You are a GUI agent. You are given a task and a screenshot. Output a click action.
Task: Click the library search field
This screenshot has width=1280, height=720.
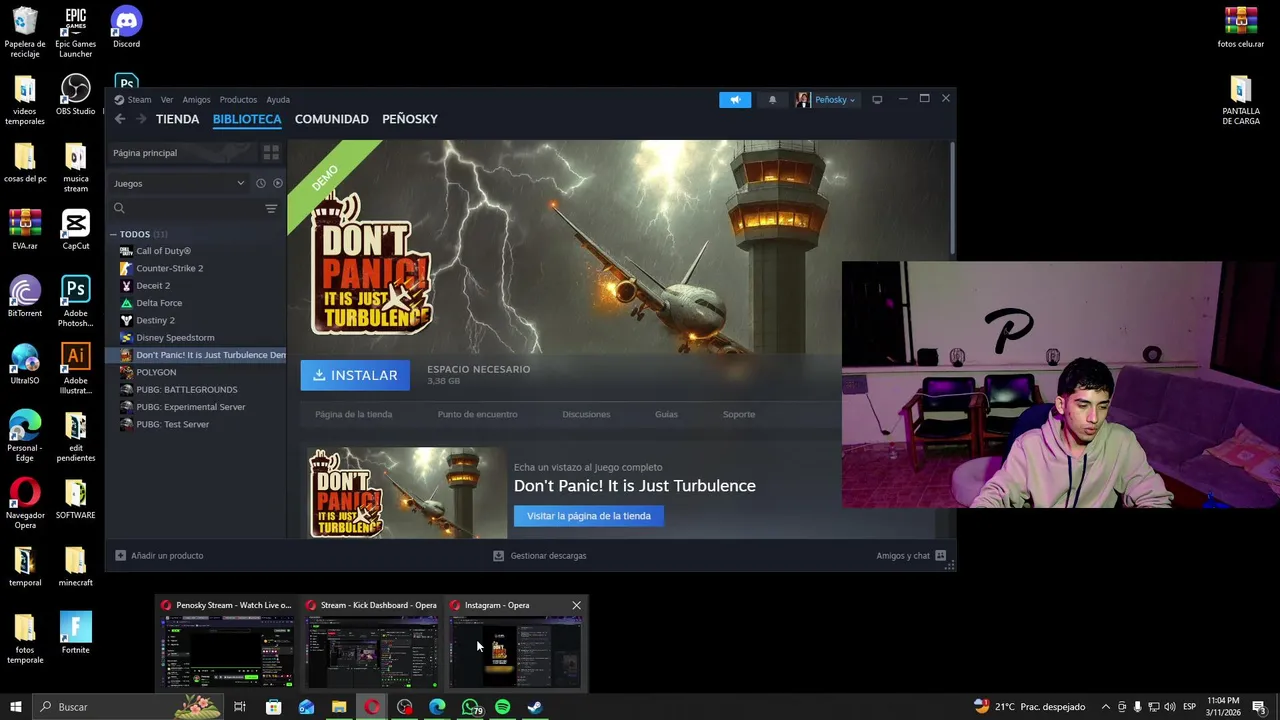pyautogui.click(x=185, y=208)
